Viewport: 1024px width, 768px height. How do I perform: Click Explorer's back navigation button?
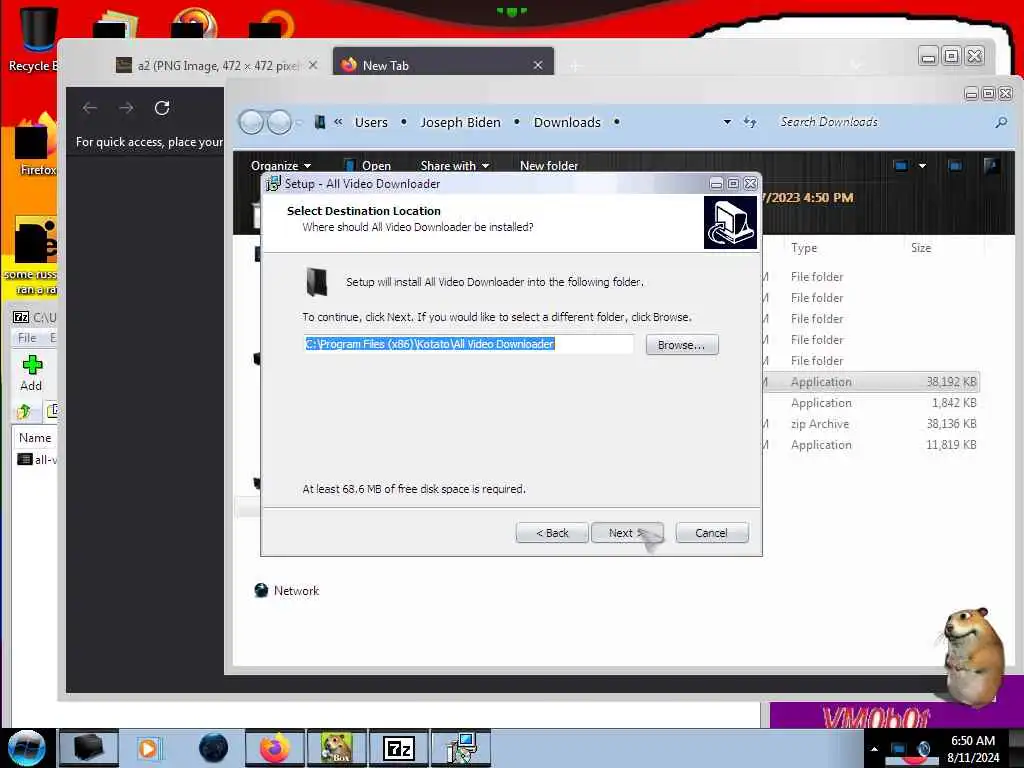click(251, 122)
